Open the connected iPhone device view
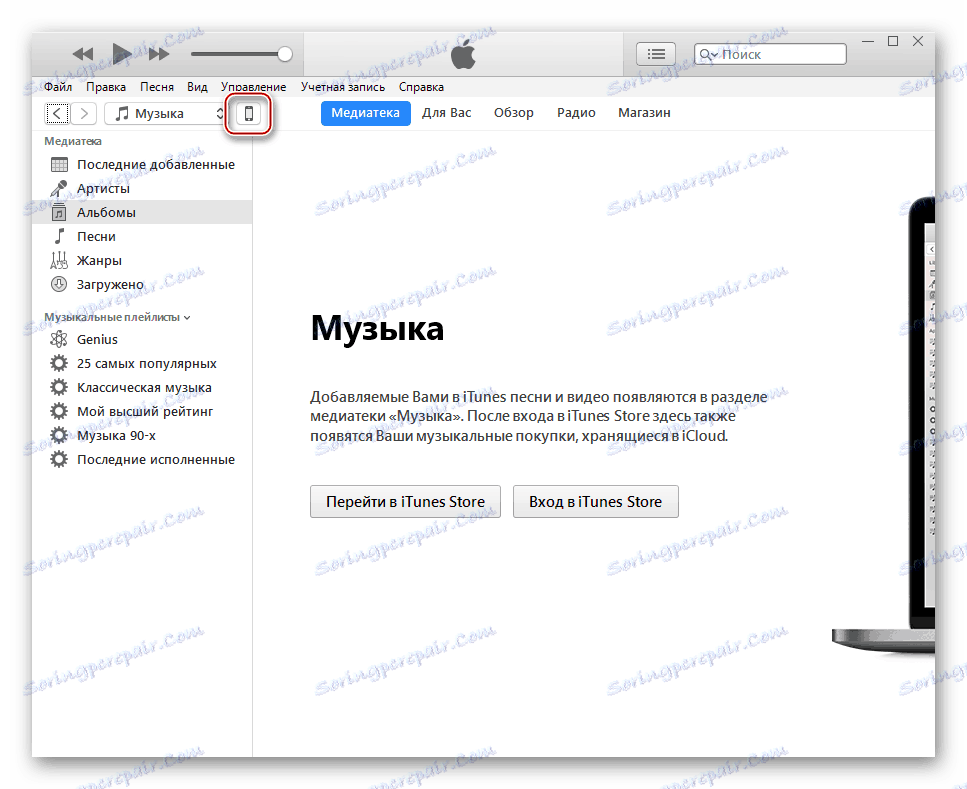The image size is (967, 789). [x=247, y=113]
